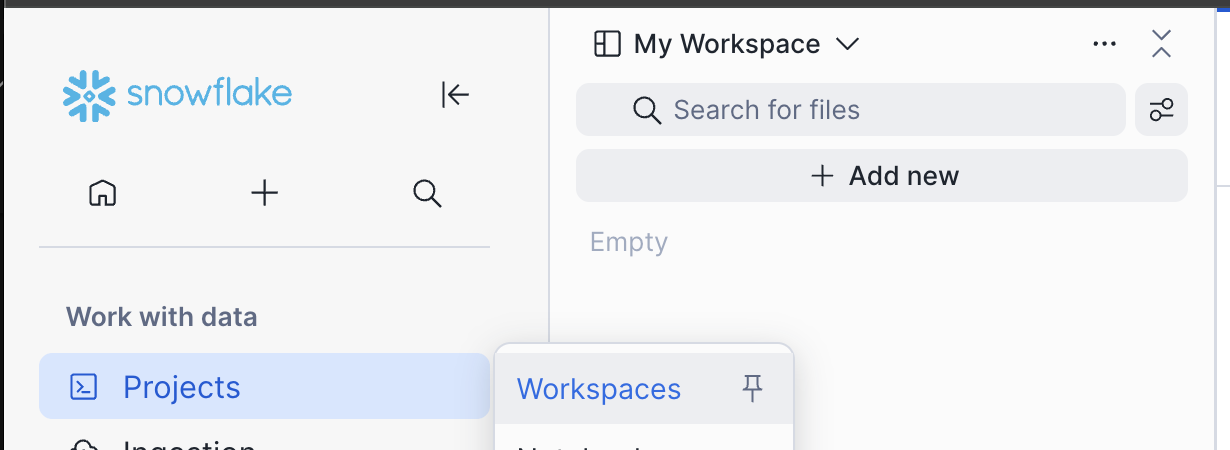1230x450 pixels.
Task: Click the workspace layout icon
Action: point(607,44)
